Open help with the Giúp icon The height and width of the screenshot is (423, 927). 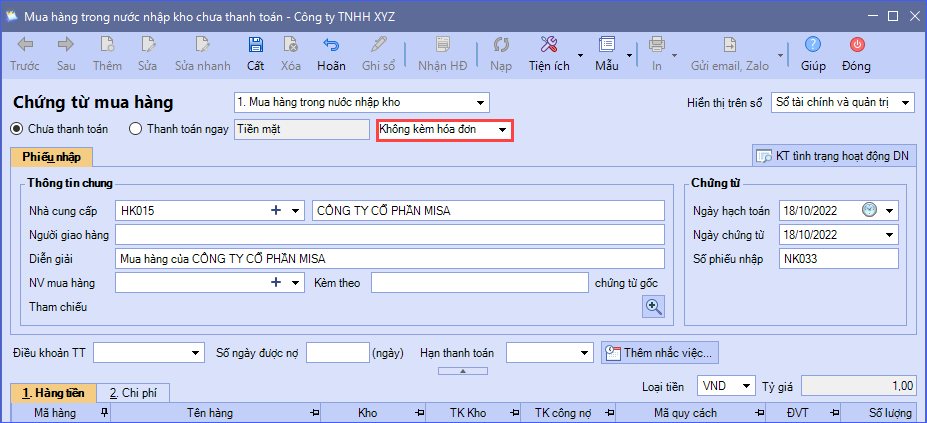[813, 44]
